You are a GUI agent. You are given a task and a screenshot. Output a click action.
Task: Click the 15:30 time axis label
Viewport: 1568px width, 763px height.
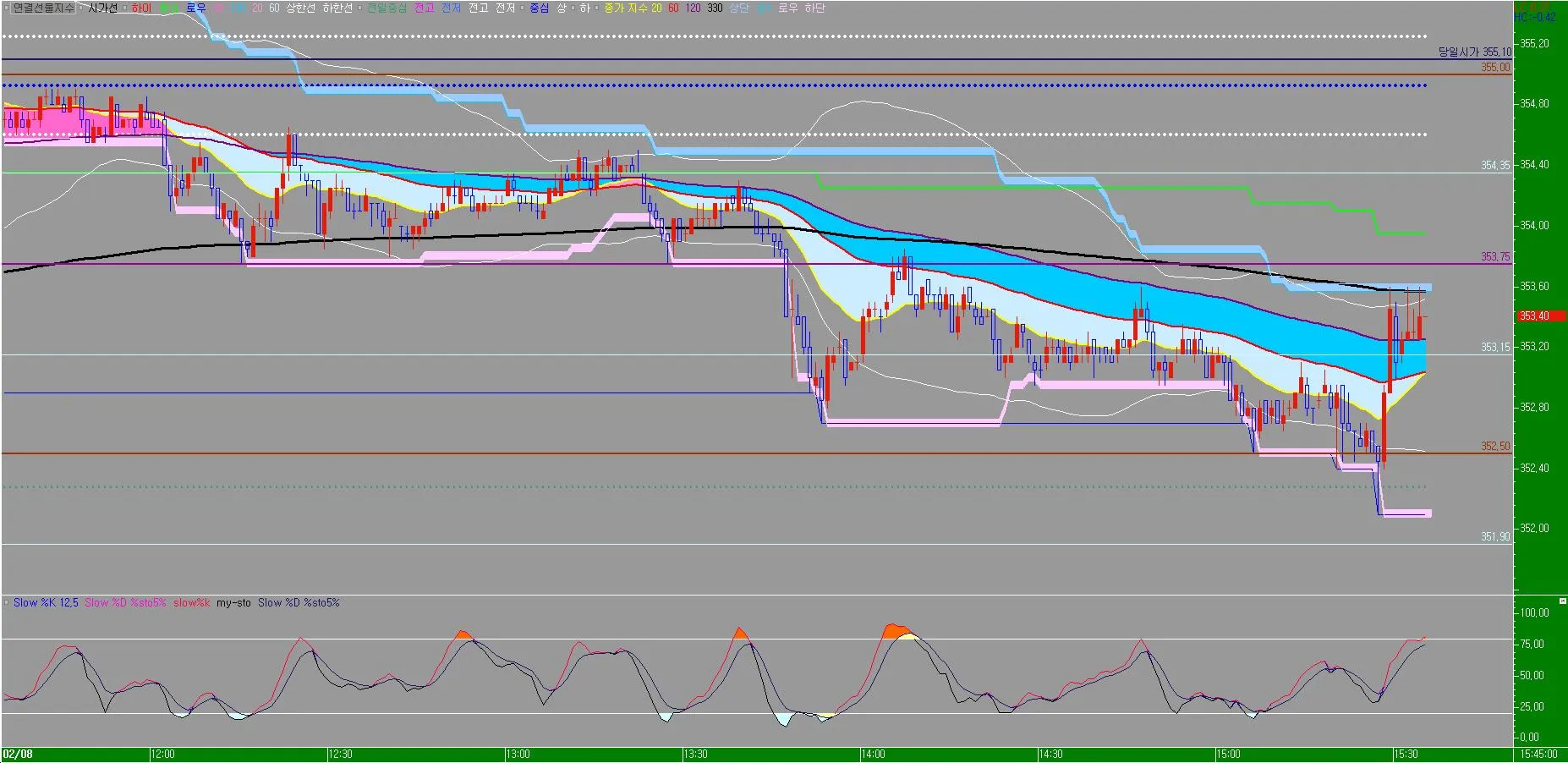point(1406,754)
